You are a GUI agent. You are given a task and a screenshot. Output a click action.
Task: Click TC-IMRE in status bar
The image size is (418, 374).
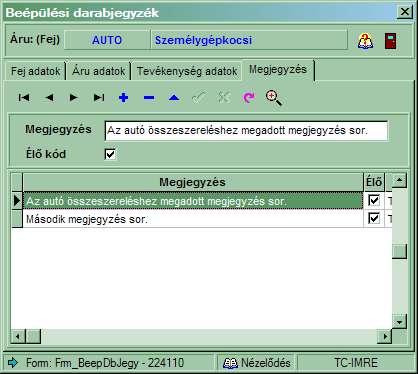[356, 363]
